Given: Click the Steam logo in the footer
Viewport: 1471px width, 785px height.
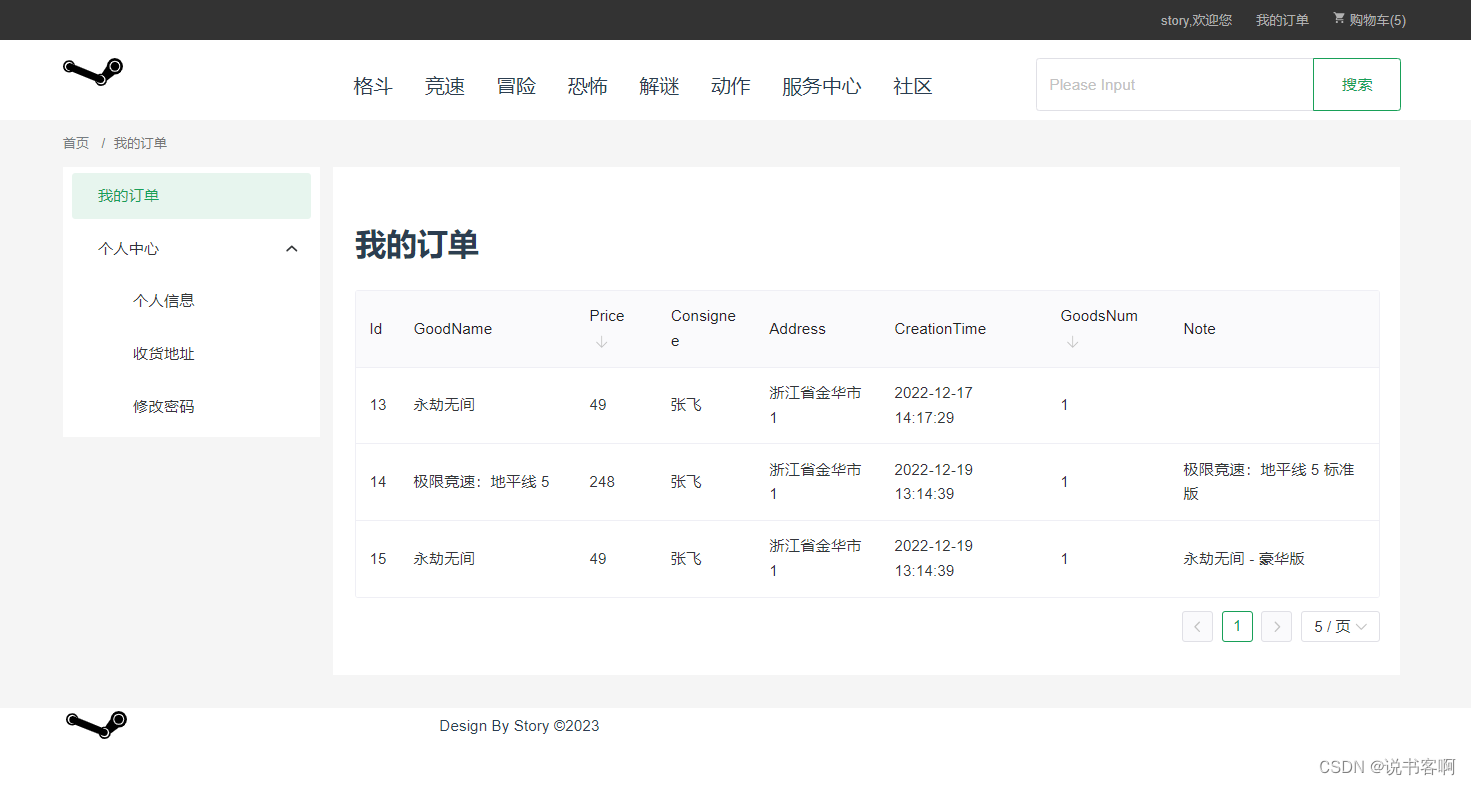Looking at the screenshot, I should [x=96, y=725].
